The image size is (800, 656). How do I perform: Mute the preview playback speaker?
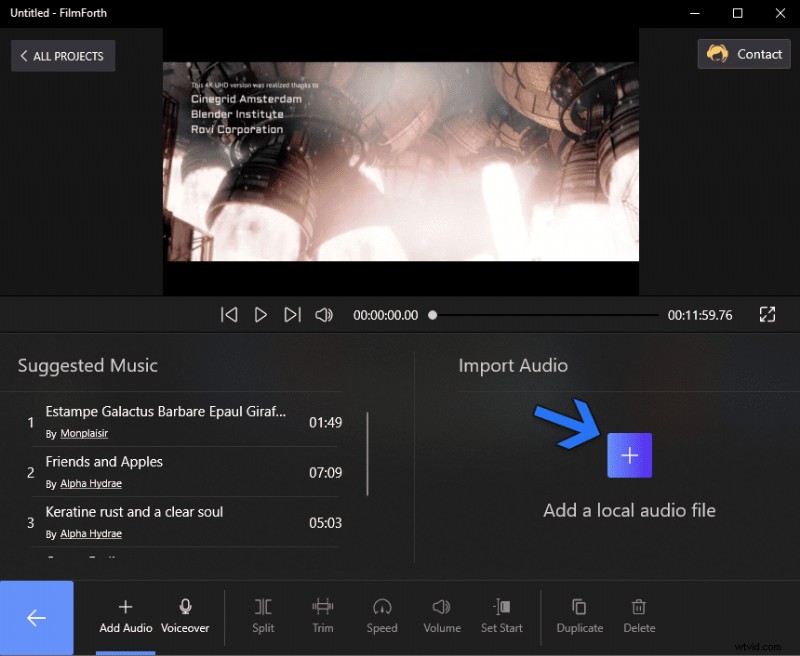coord(324,314)
